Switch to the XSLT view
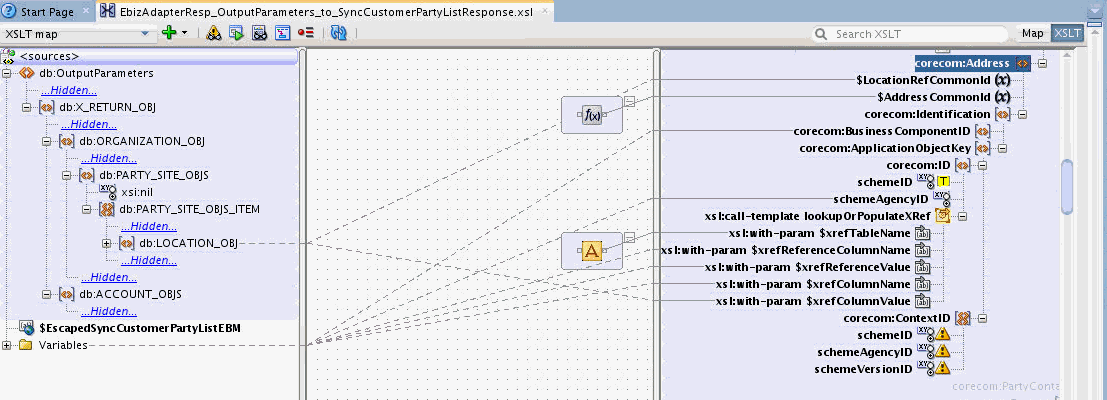Screen dimensions: 1107x400 (x=1066, y=33)
